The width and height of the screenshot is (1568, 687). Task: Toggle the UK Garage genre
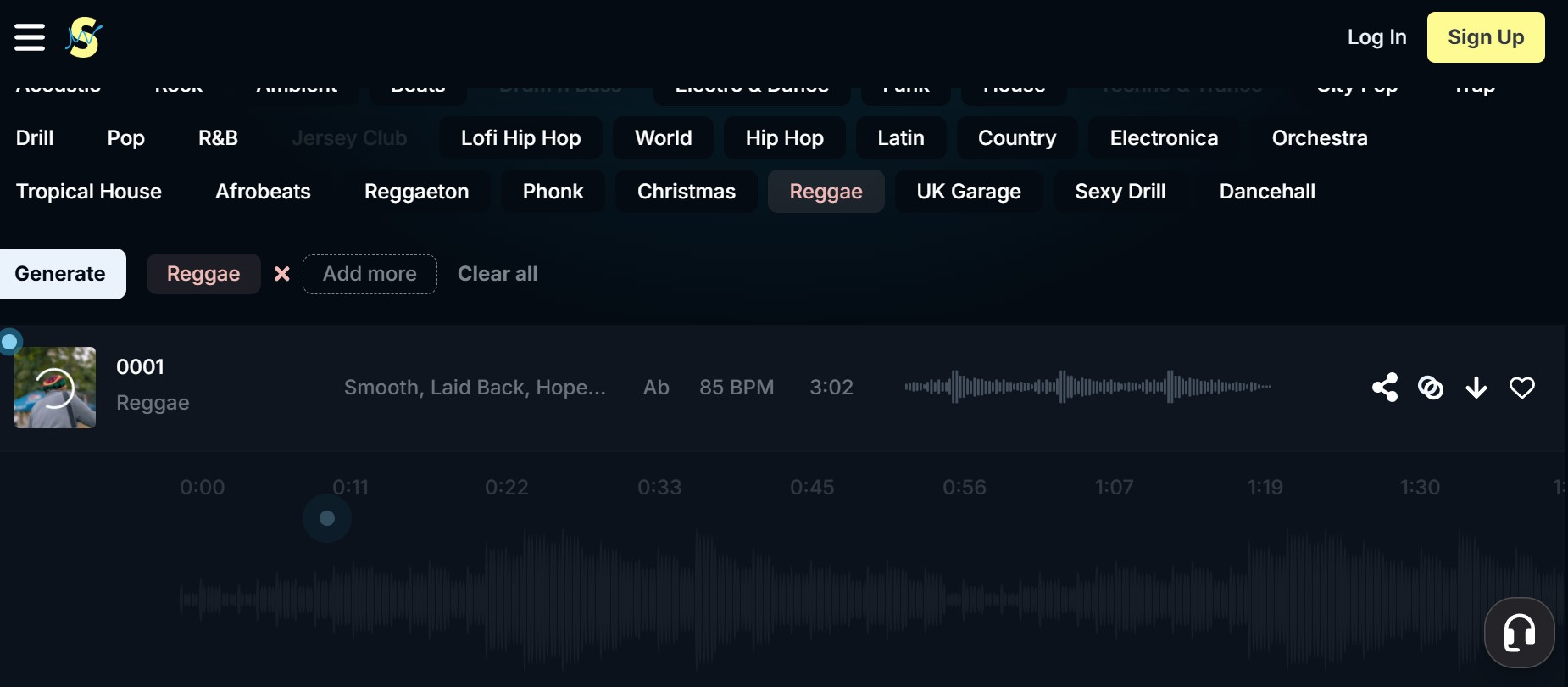pyautogui.click(x=968, y=192)
